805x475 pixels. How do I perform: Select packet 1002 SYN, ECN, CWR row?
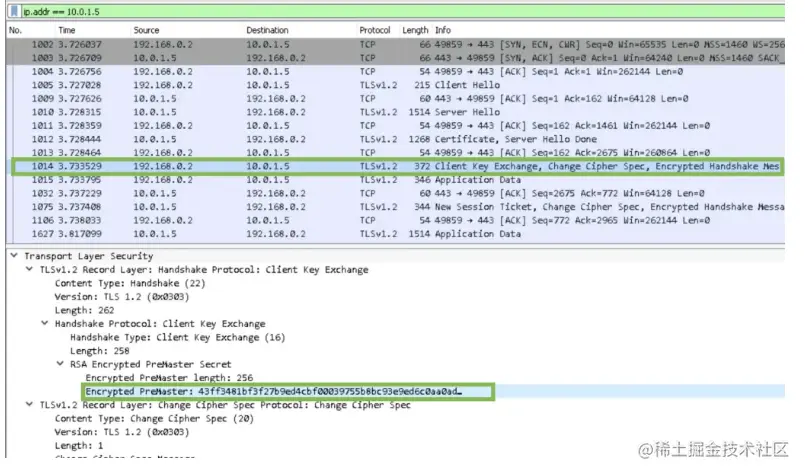pos(395,45)
